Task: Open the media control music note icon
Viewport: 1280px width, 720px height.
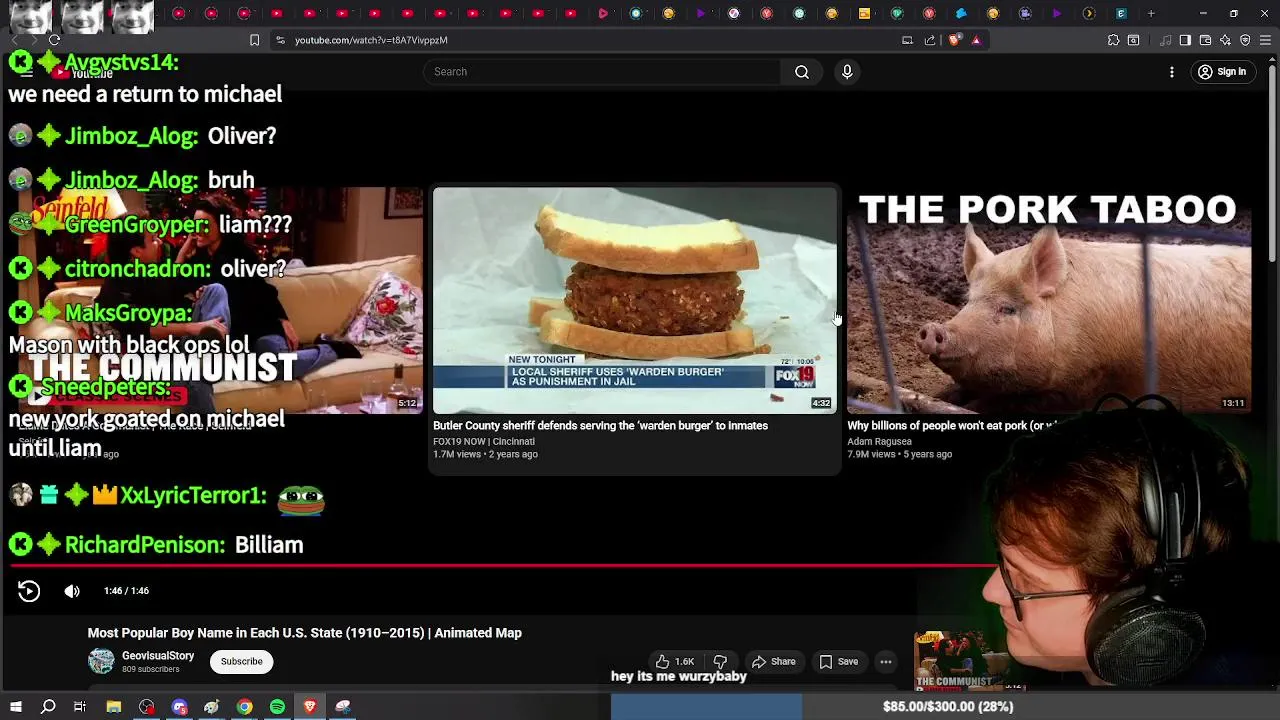Action: point(1166,40)
